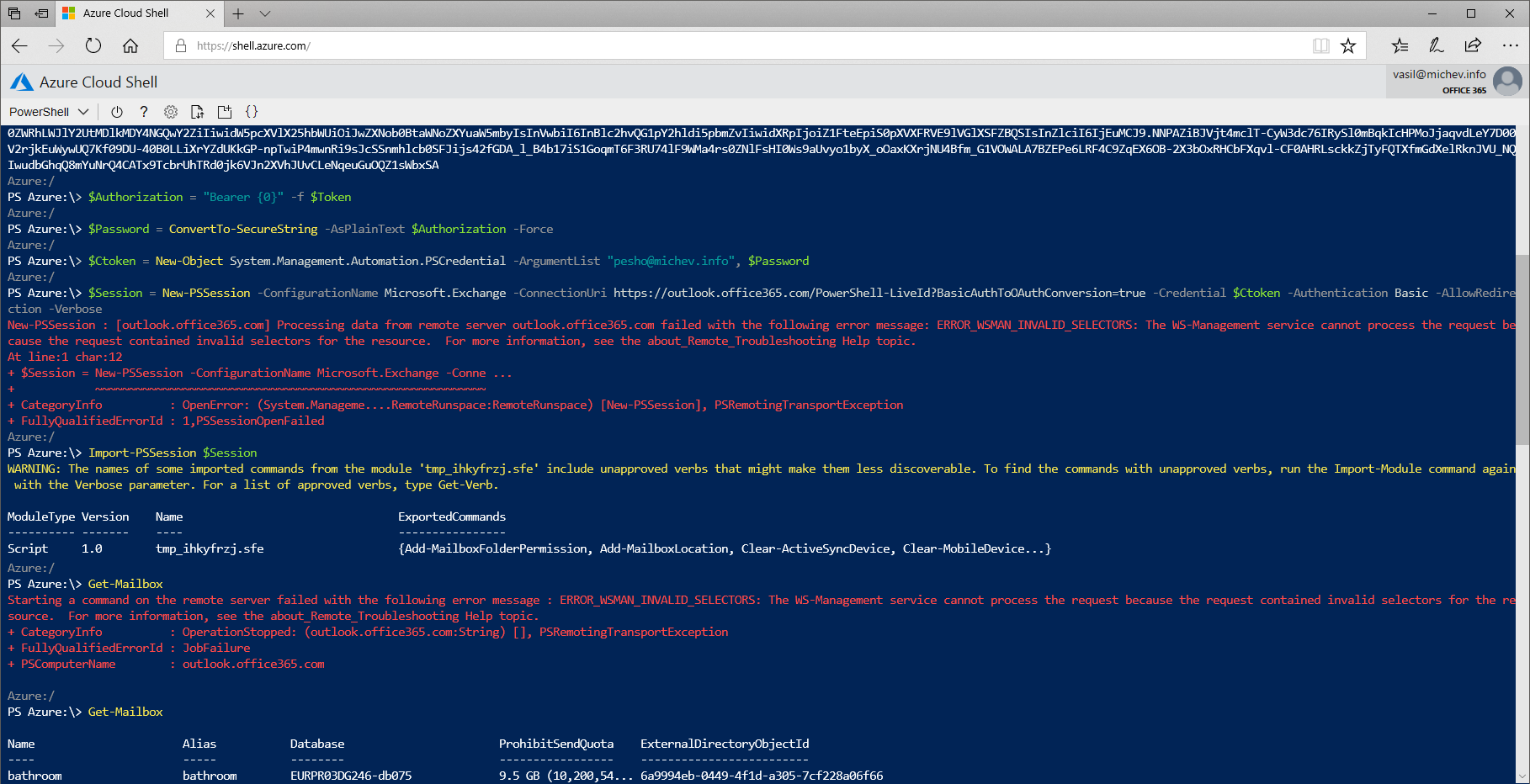Open a new browser tab
The height and width of the screenshot is (784, 1530).
[x=238, y=13]
